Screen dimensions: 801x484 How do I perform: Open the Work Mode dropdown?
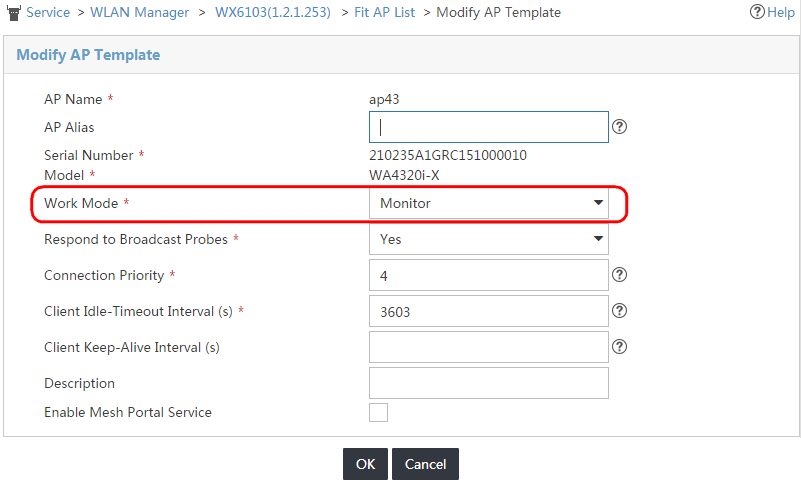489,203
